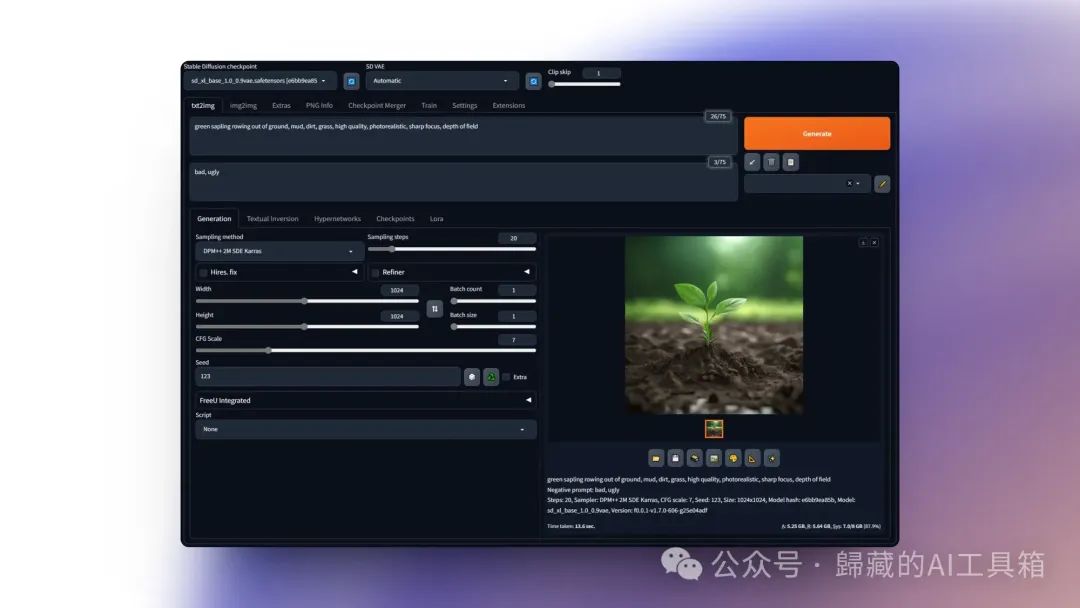Image resolution: width=1080 pixels, height=608 pixels.
Task: Click the CFG Scale number field showing 7
Action: [x=517, y=340]
